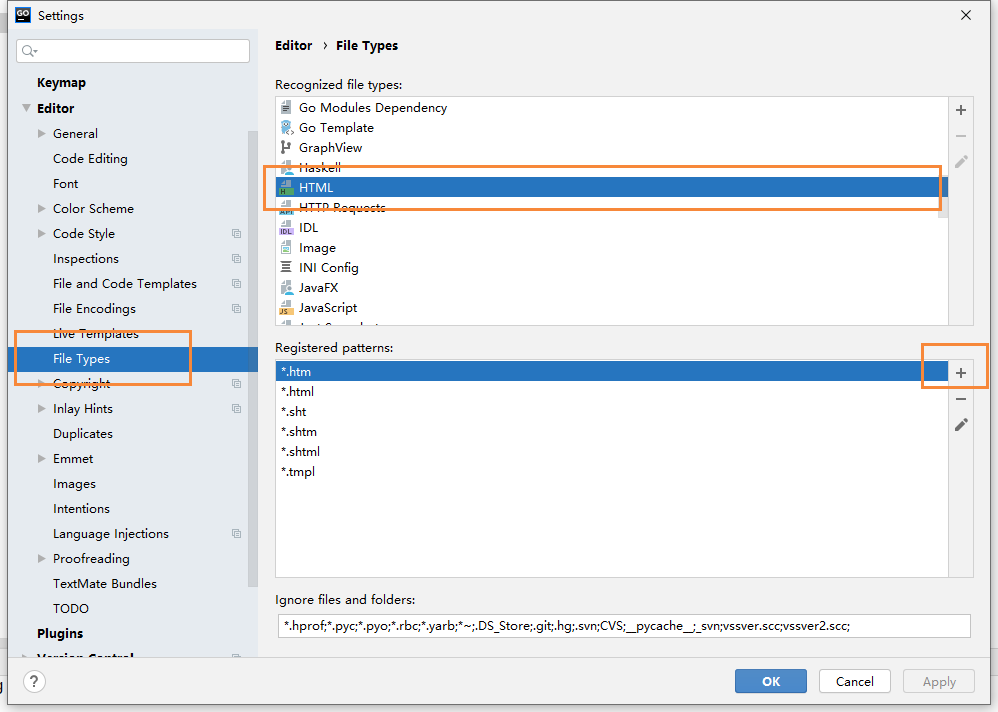This screenshot has width=998, height=712.
Task: Remove the selected registered pattern with minus
Action: coord(961,399)
